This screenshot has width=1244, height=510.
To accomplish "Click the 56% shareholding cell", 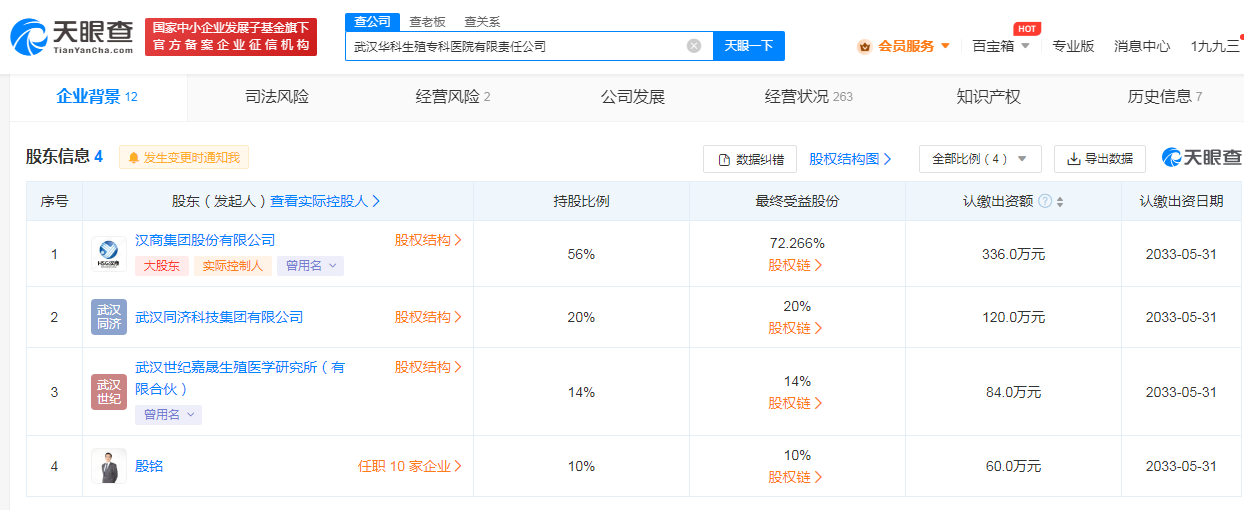I will click(581, 254).
